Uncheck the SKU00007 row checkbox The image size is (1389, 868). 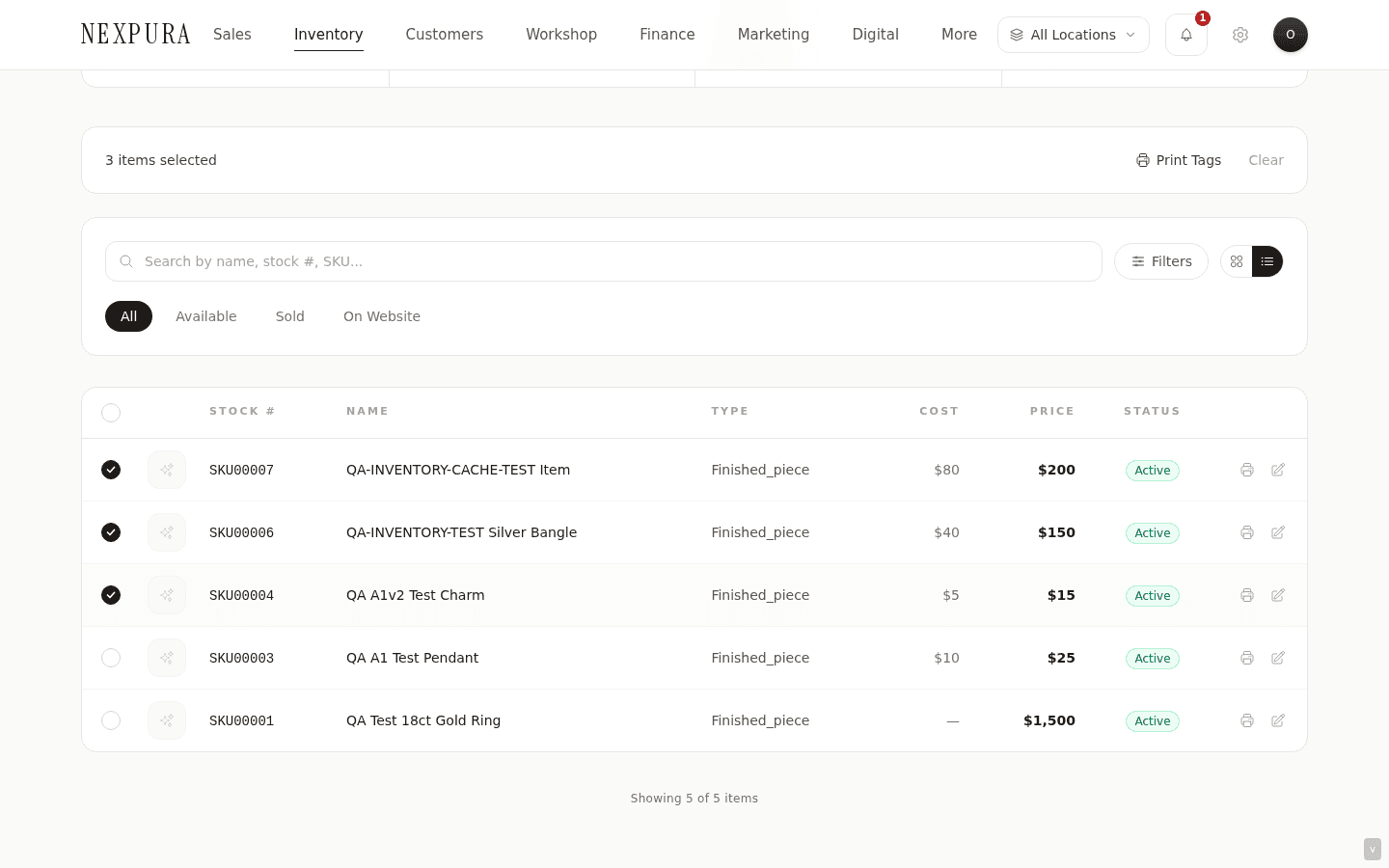tap(111, 470)
